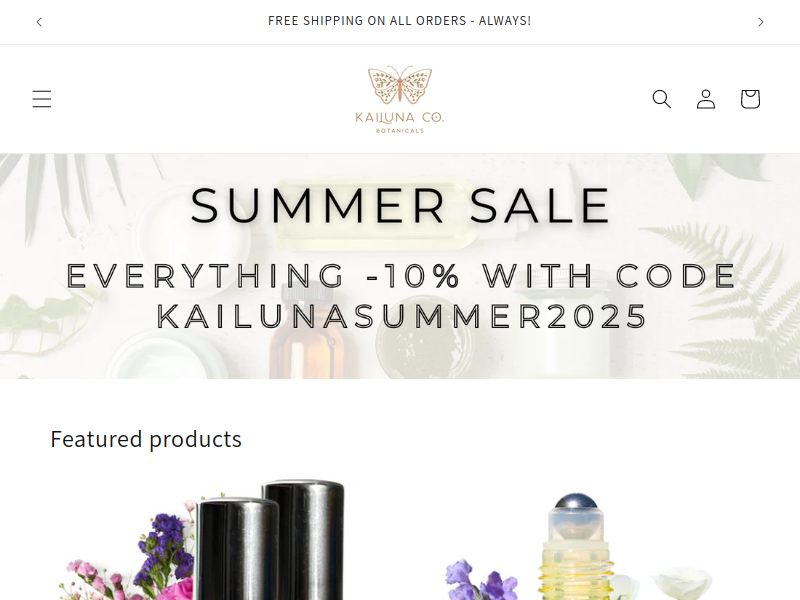Screen dimensions: 800x600
Task: Click the Kailuna Co. butterfly logo
Action: pyautogui.click(x=400, y=85)
